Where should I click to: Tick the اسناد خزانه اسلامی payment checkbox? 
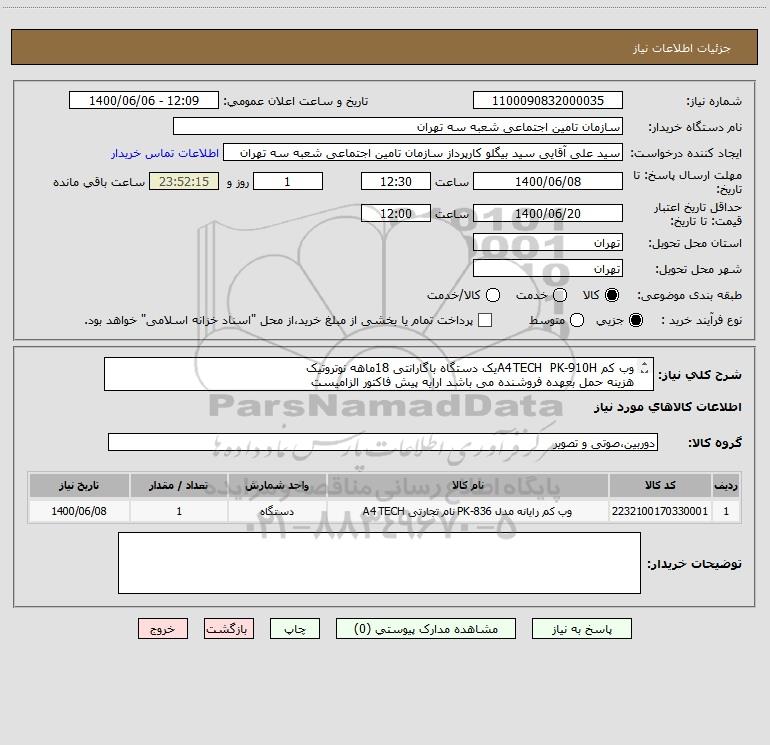pyautogui.click(x=485, y=320)
